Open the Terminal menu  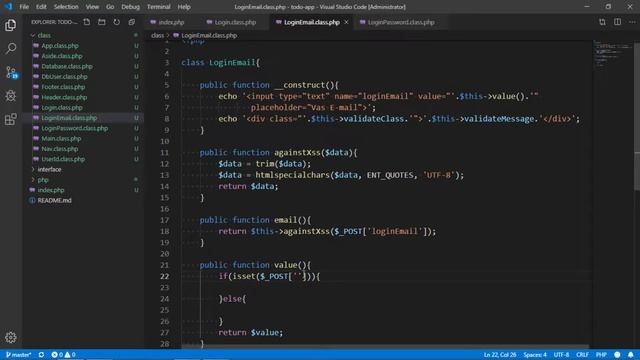click(x=158, y=7)
